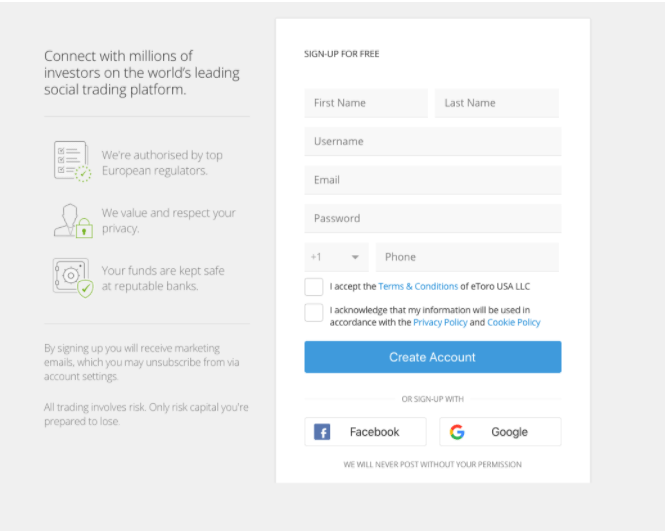Click the bank safe shield icon
Image resolution: width=665 pixels, height=531 pixels.
(x=72, y=277)
